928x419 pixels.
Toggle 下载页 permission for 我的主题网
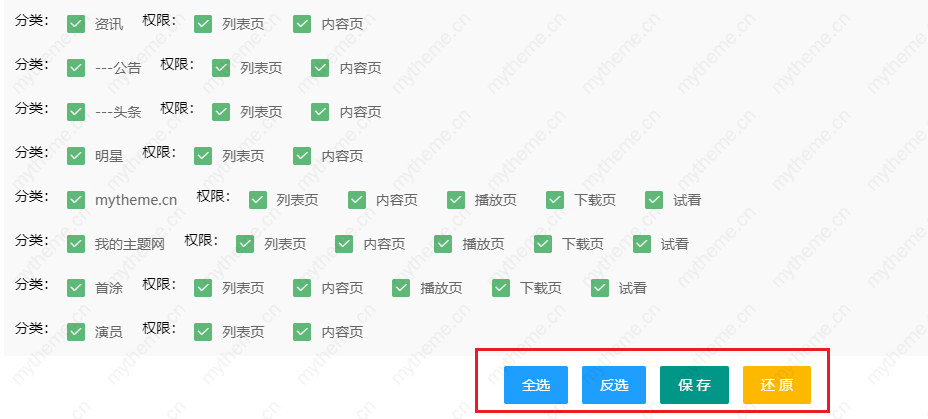(x=543, y=244)
